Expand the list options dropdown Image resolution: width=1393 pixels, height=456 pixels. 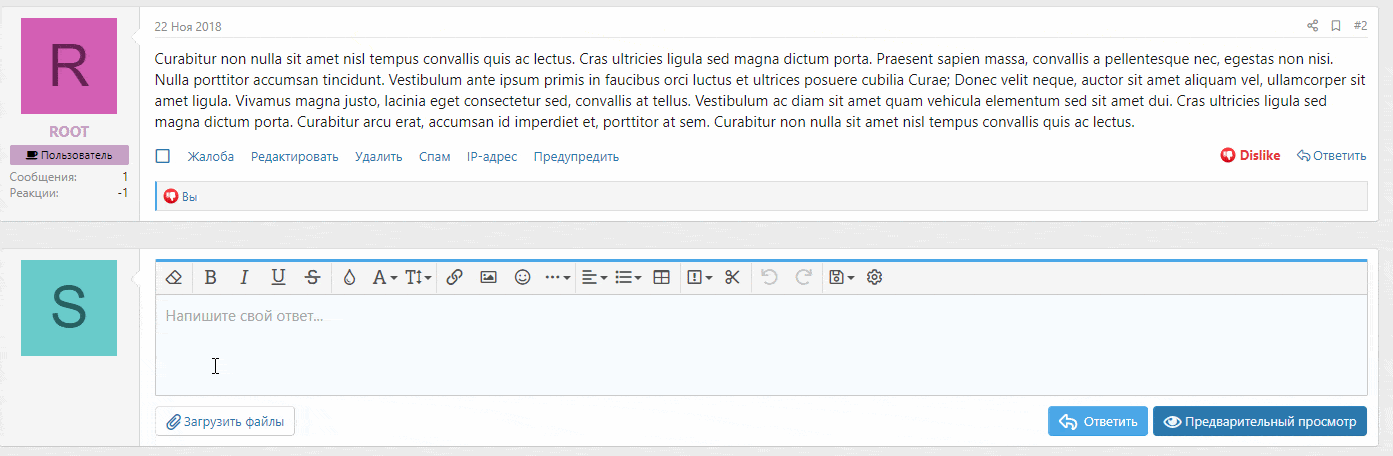coord(628,278)
